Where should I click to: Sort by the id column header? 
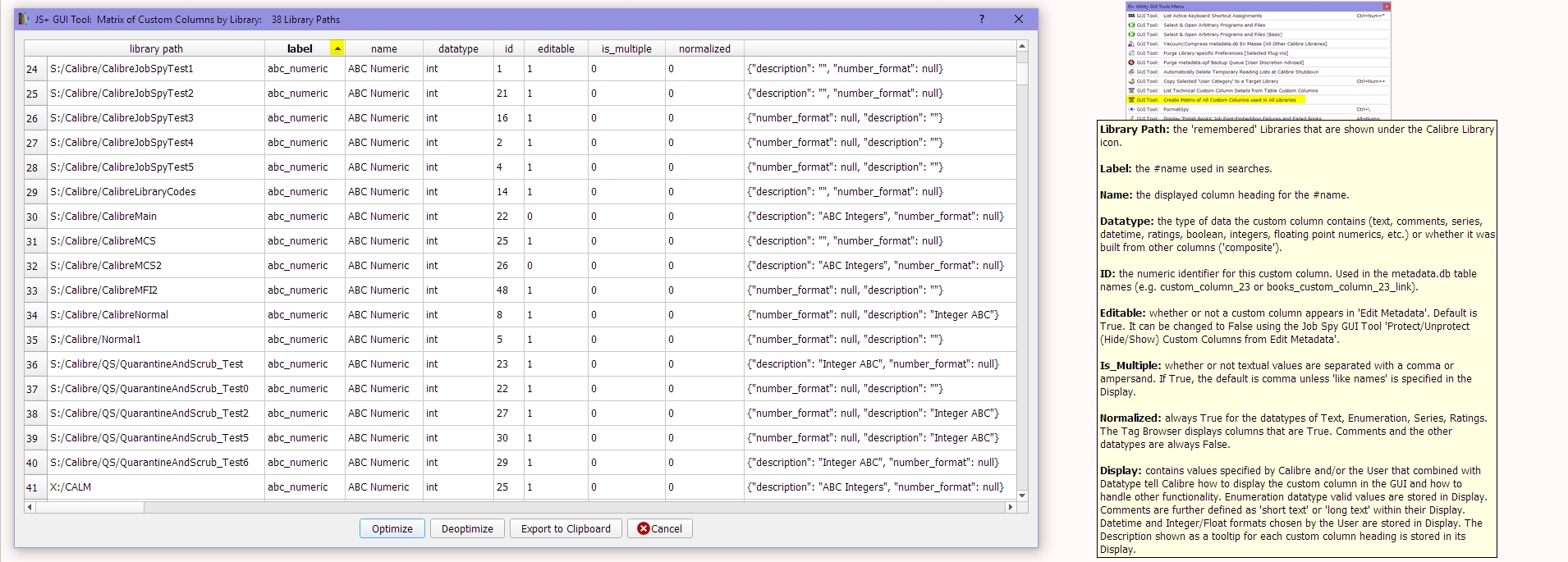509,48
